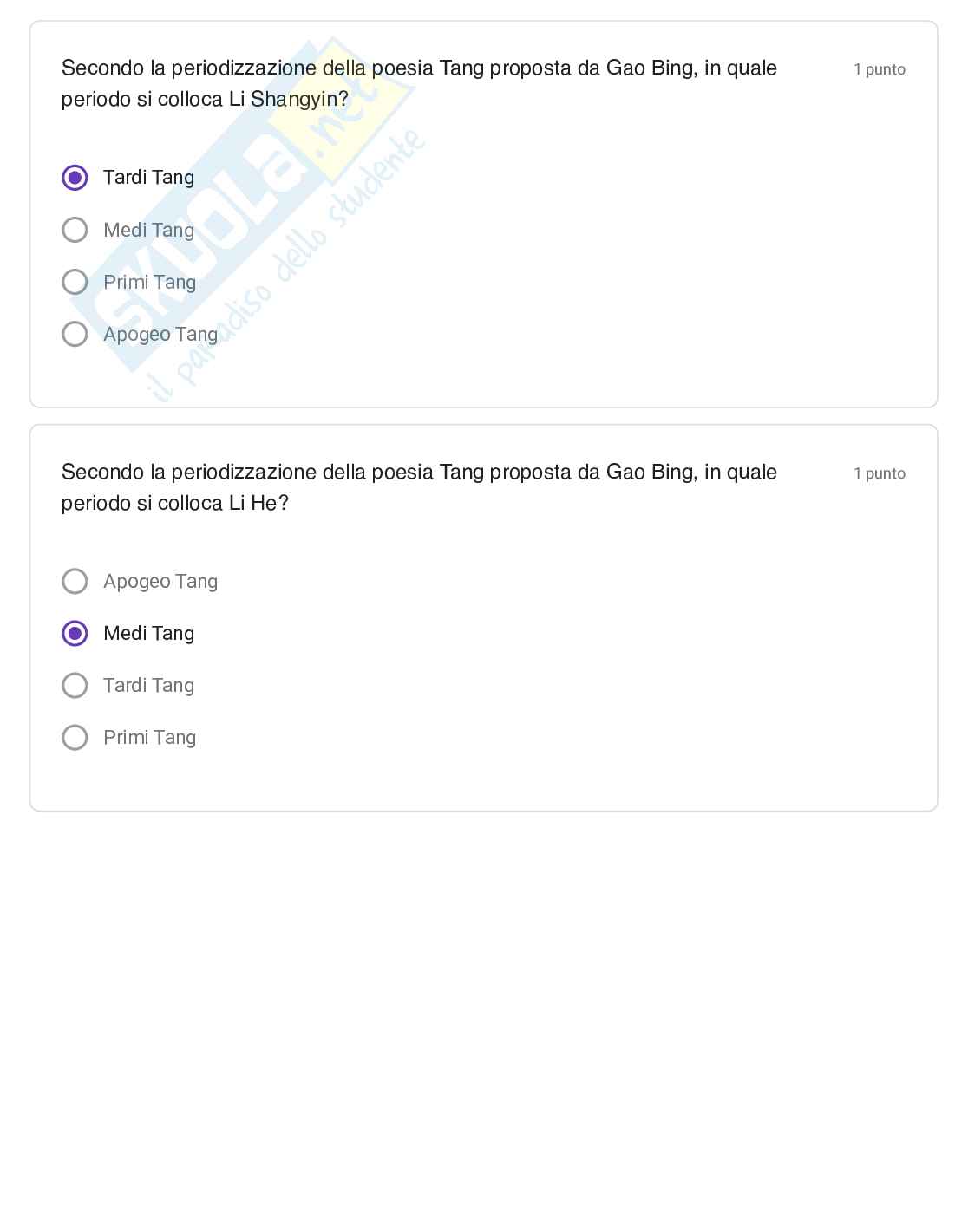
Task: Pick Tardi Tang radio in Li He question
Action: [x=75, y=686]
